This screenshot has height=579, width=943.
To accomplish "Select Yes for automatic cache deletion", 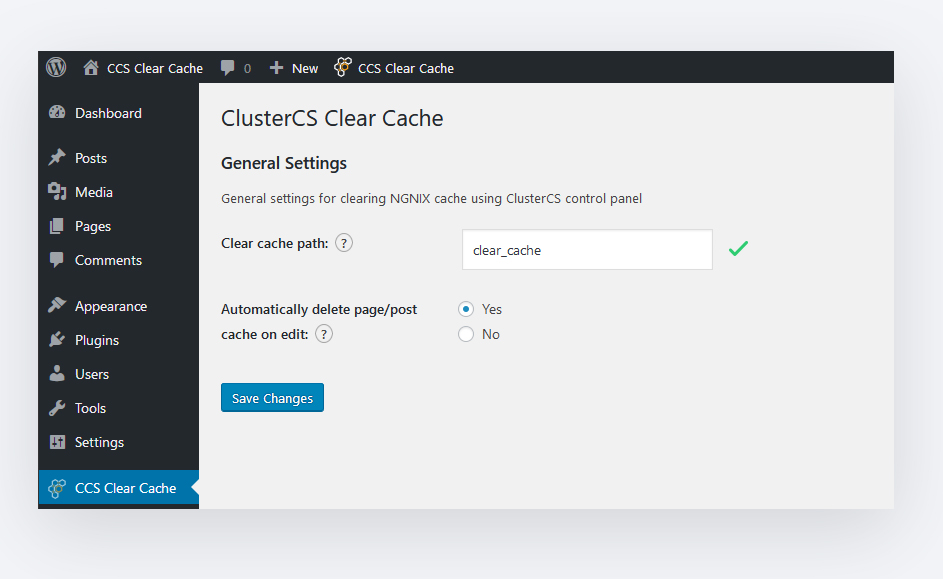I will point(466,309).
